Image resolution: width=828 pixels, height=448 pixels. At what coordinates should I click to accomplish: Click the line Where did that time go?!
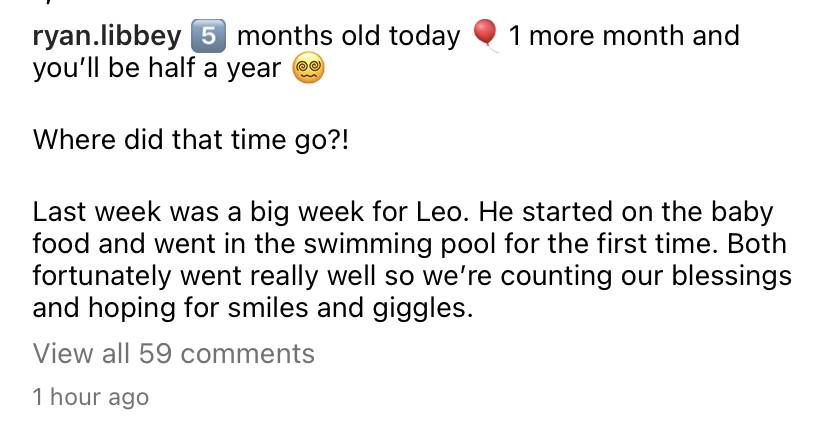click(x=191, y=141)
